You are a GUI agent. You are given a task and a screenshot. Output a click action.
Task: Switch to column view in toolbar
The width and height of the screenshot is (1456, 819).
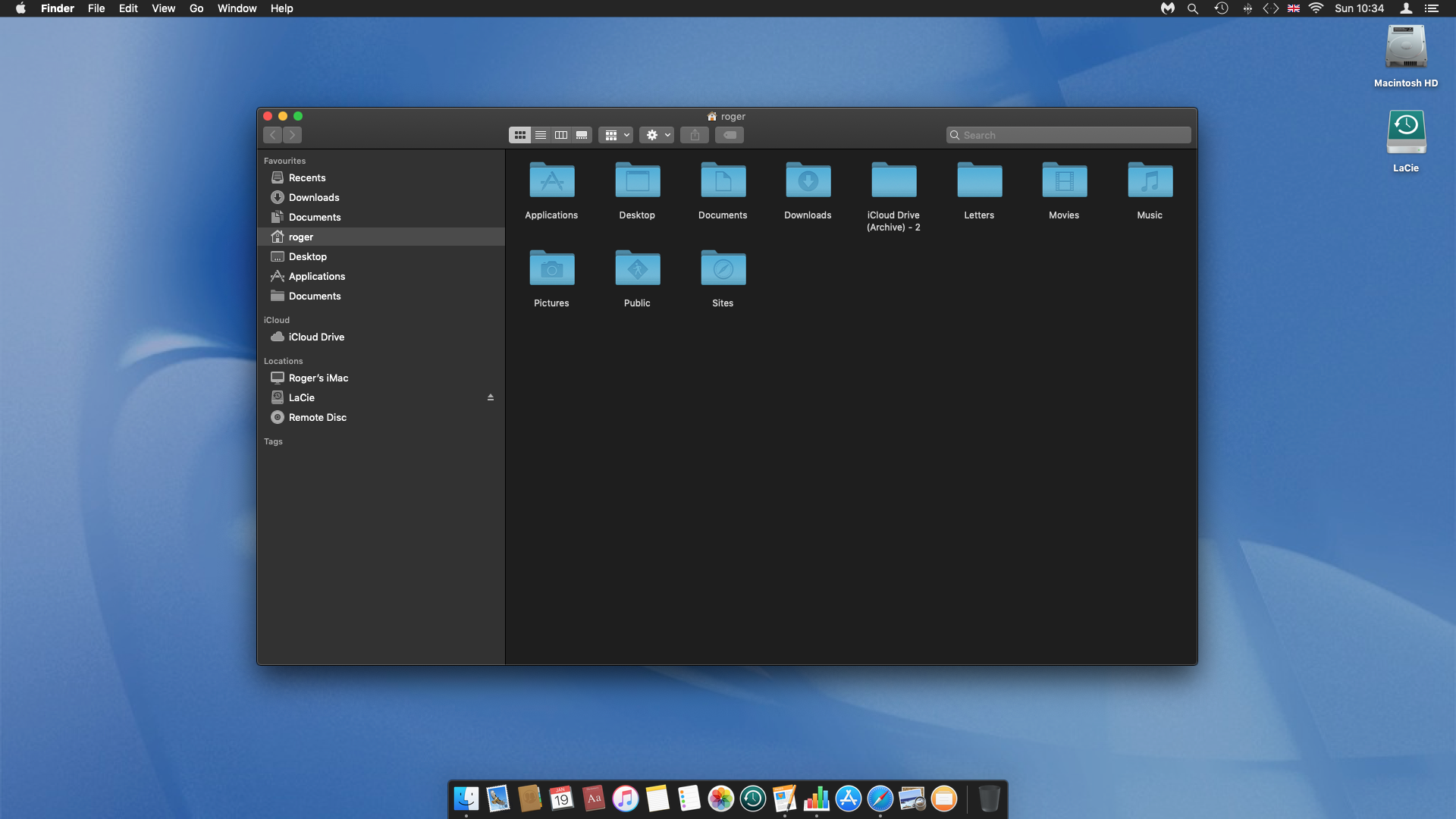coord(561,135)
